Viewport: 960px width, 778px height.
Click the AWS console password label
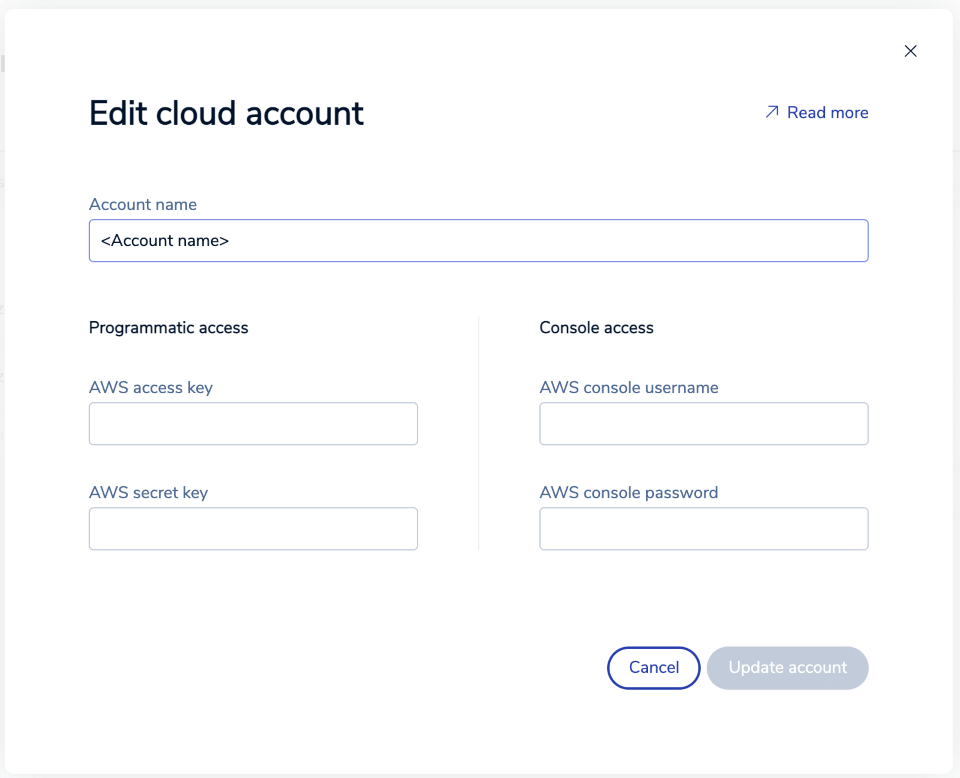pyautogui.click(x=628, y=493)
